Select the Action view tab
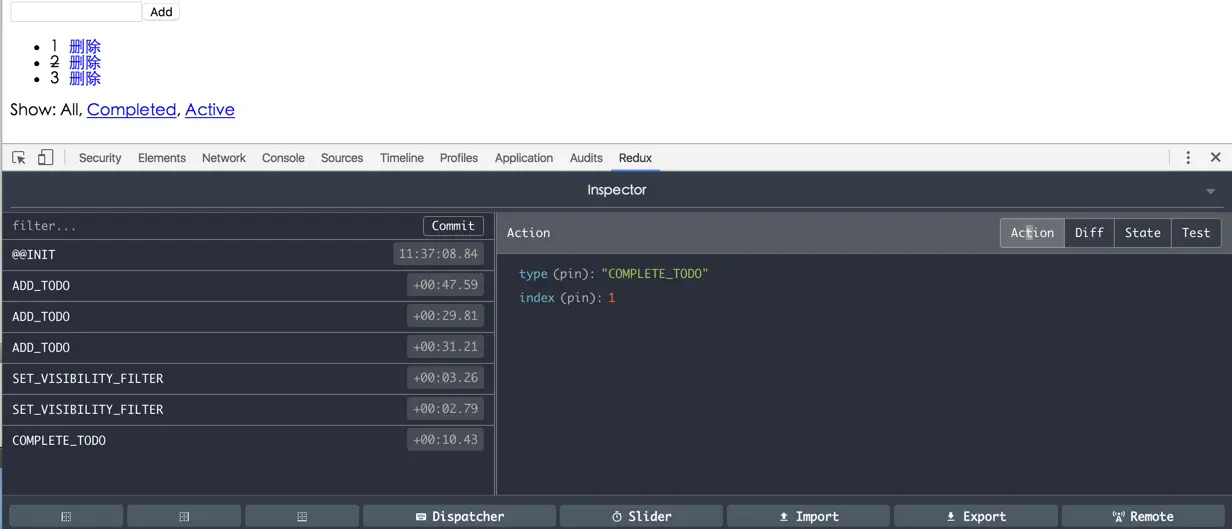 (x=1032, y=233)
